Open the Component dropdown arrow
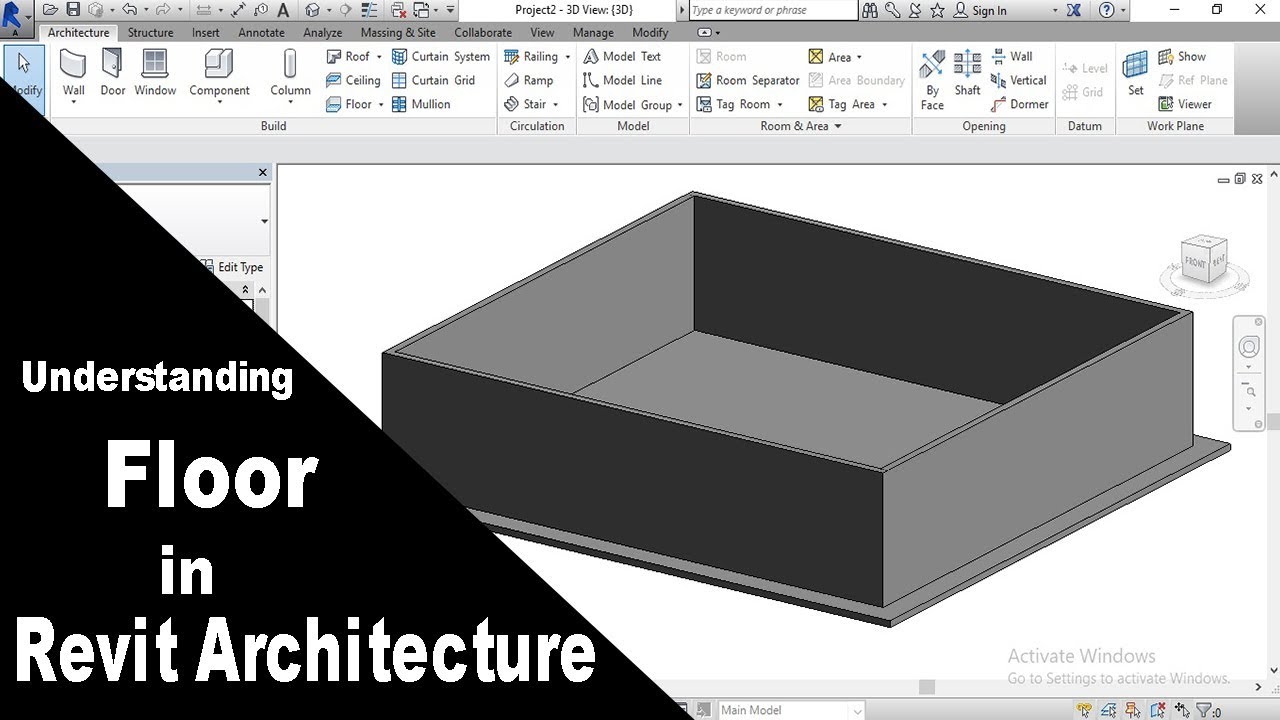1280x720 pixels. click(219, 104)
